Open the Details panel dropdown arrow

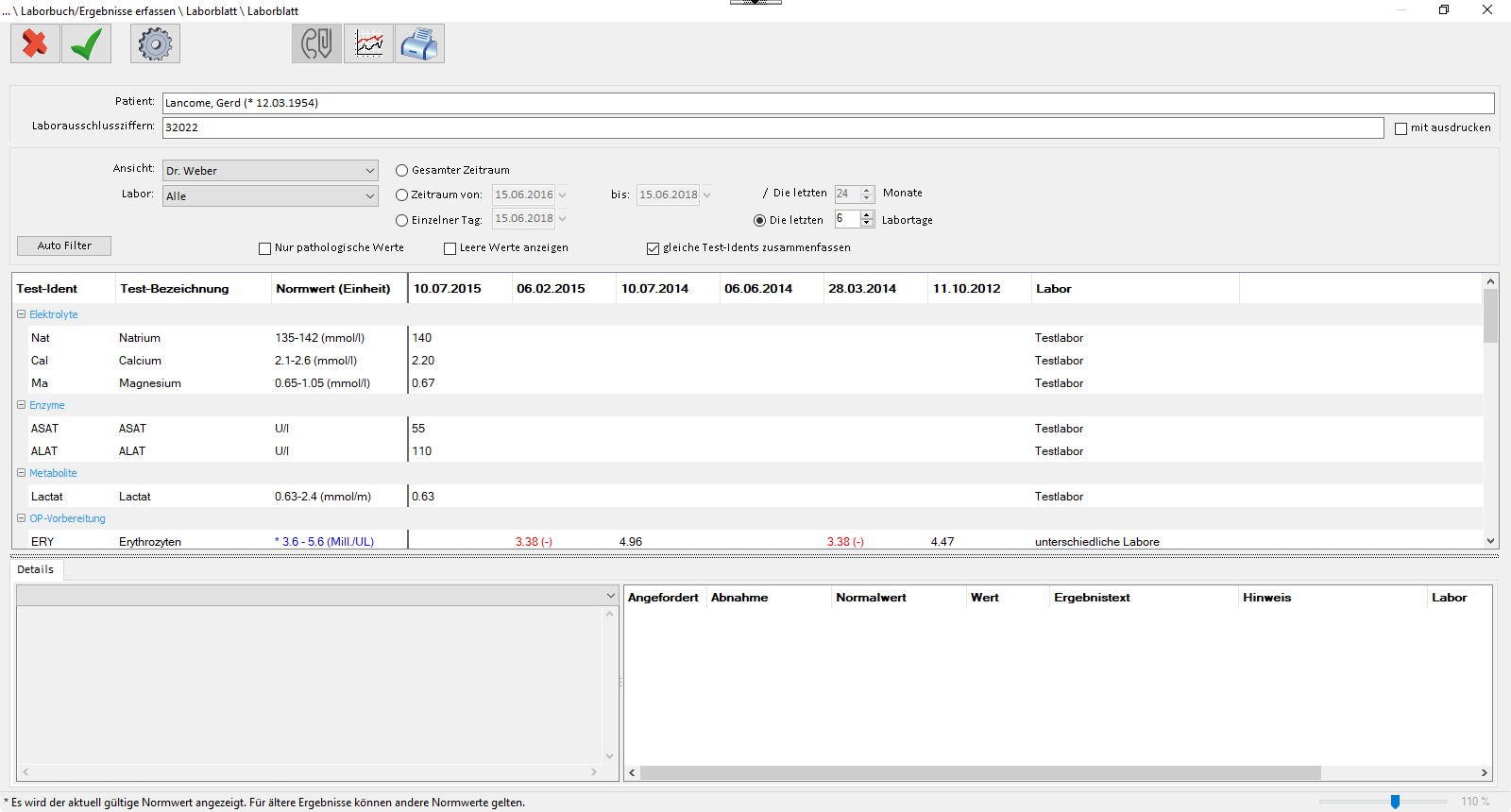pos(610,596)
